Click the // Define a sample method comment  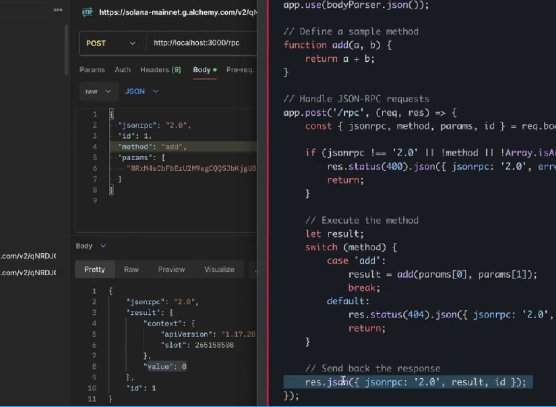pyautogui.click(x=351, y=32)
